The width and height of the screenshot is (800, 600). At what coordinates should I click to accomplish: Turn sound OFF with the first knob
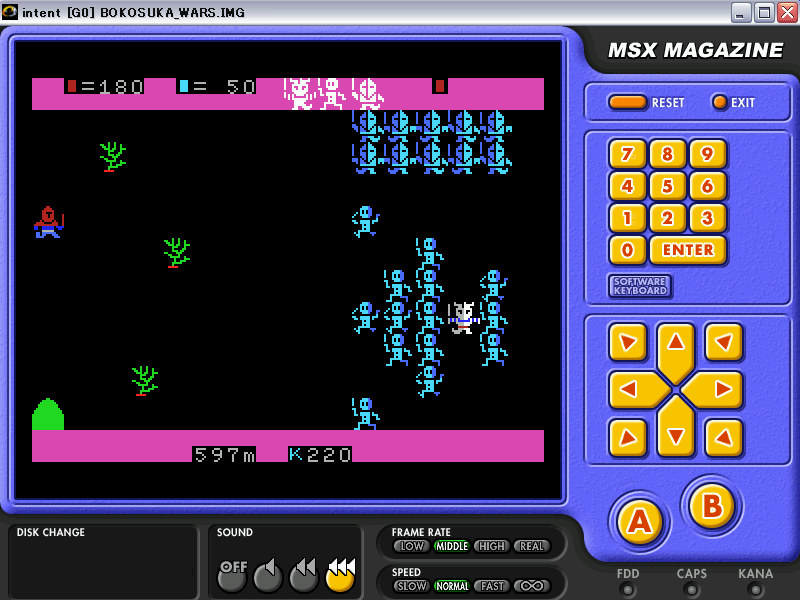click(232, 576)
